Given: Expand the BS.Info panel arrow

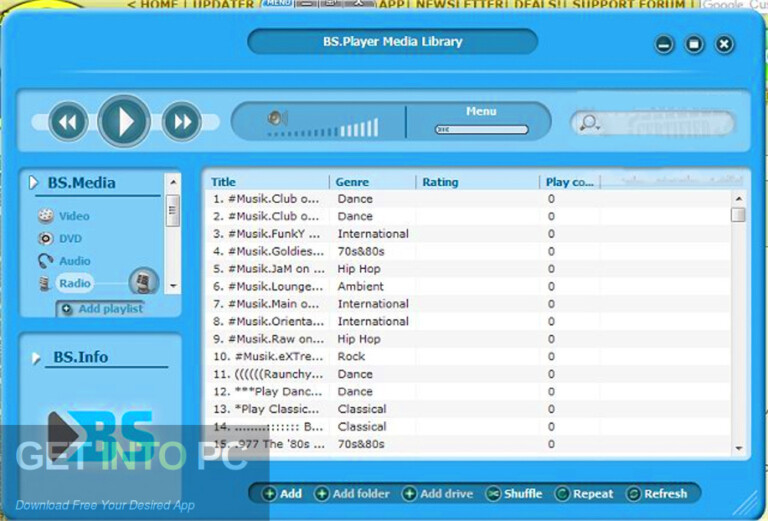Looking at the screenshot, I should pos(35,358).
